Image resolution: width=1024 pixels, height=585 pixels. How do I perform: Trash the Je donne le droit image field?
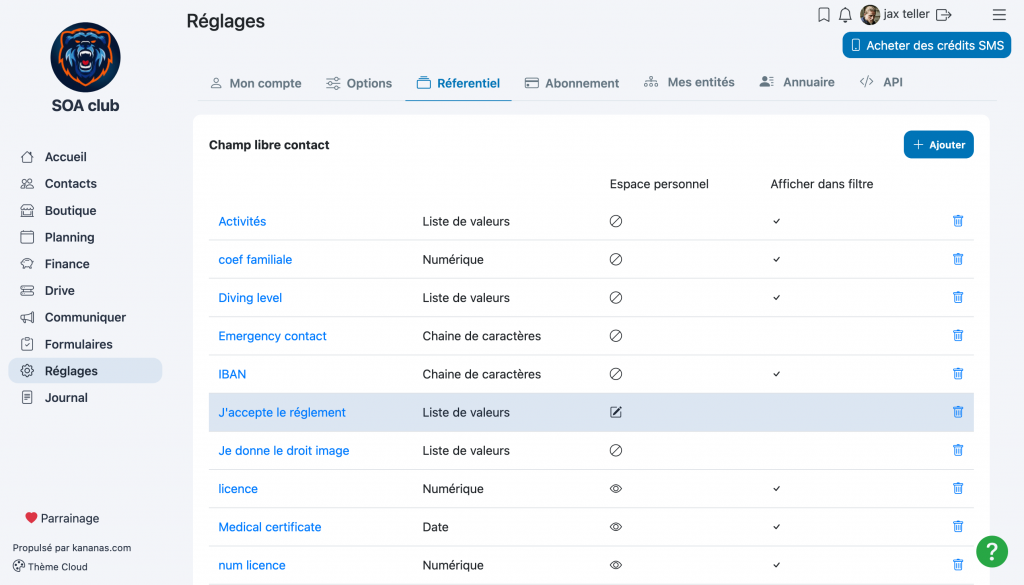(x=957, y=450)
